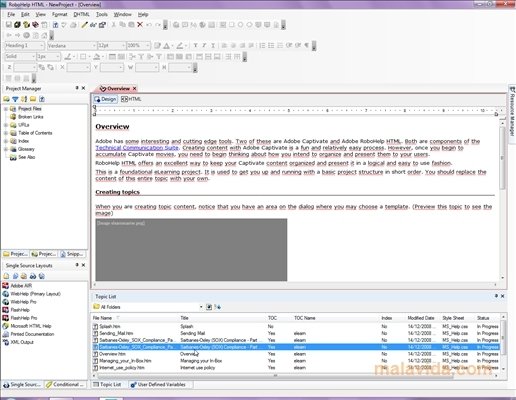Switch to the Conditional tab at bottom left

(x=65, y=384)
